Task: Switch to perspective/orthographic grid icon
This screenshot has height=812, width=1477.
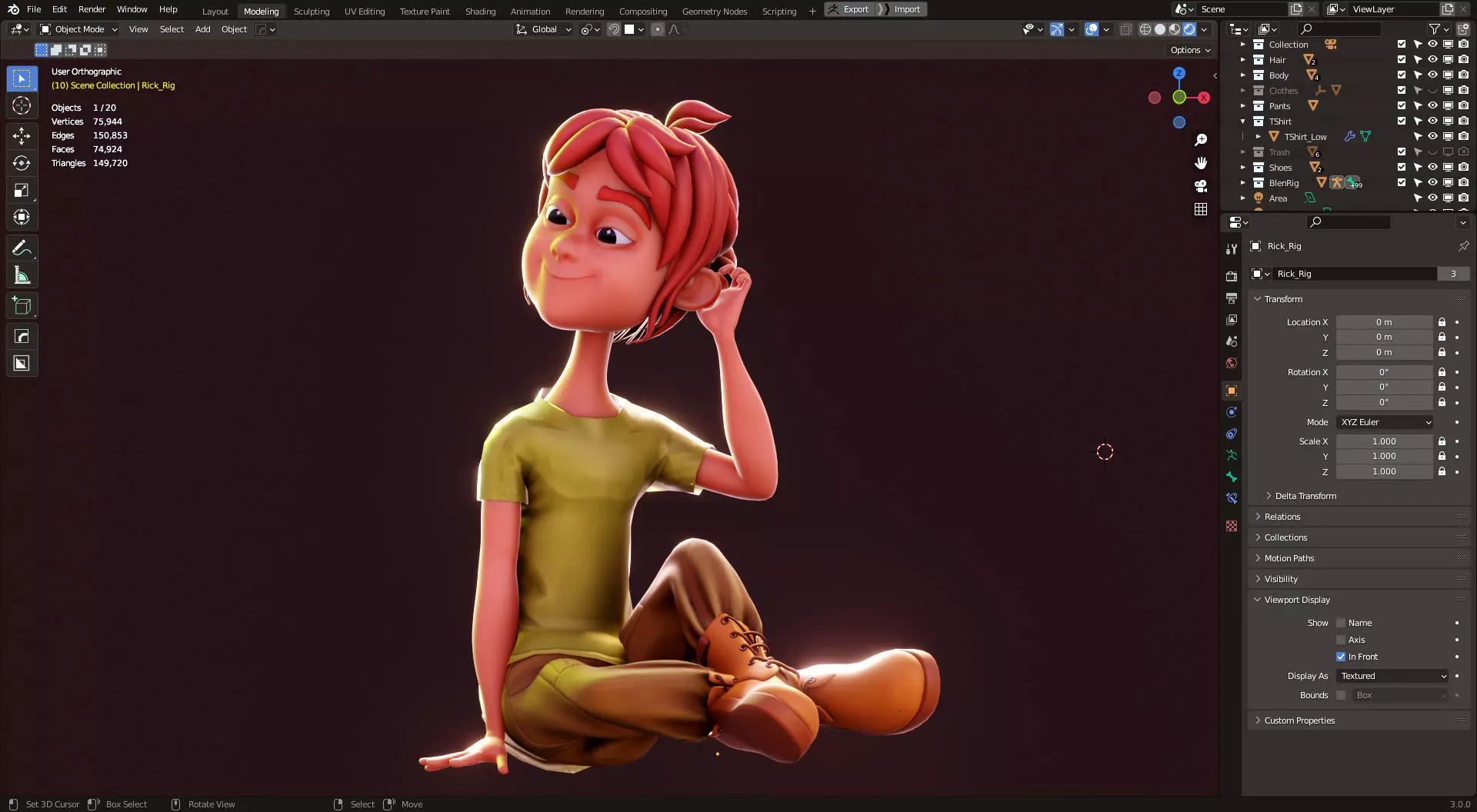Action: point(1200,209)
